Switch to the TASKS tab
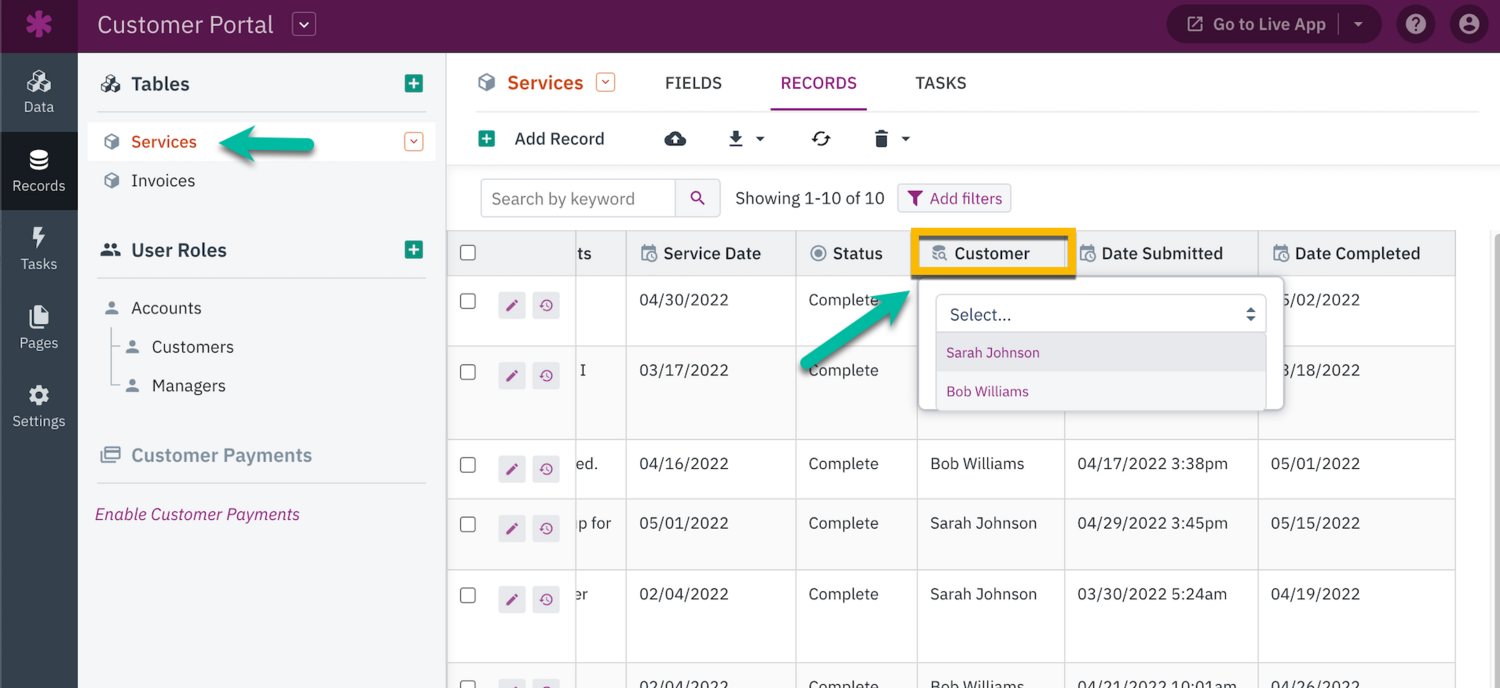This screenshot has height=688, width=1500. pyautogui.click(x=940, y=83)
